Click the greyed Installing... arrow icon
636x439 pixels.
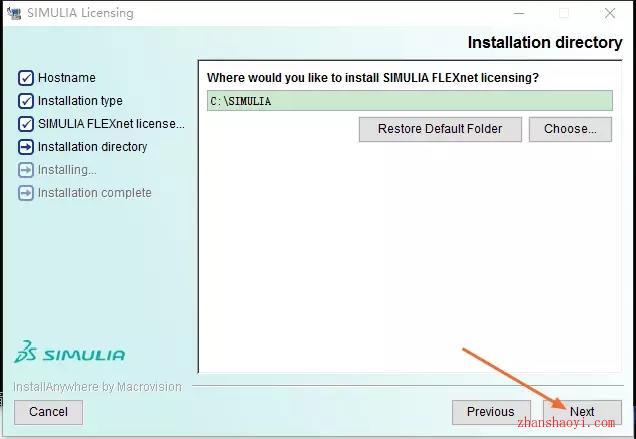[26, 170]
